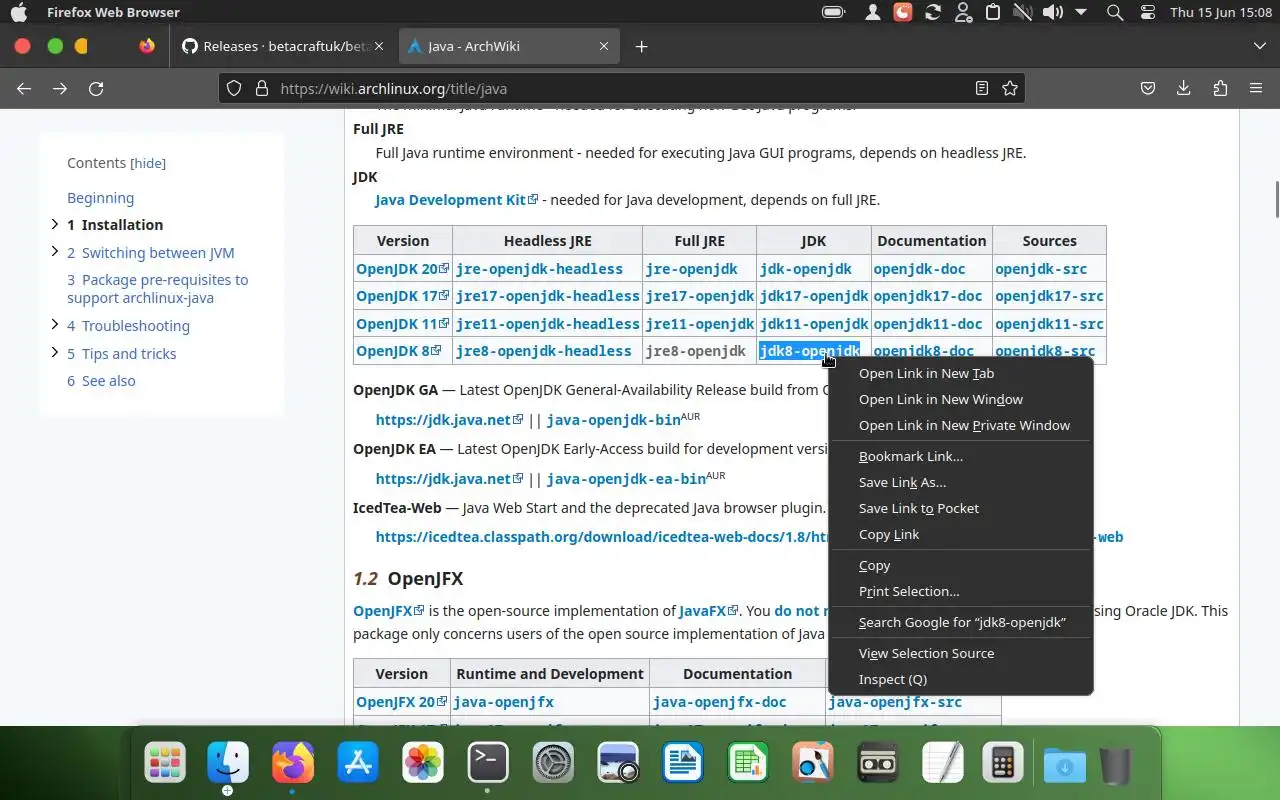Launch Terminal from the dock
Viewport: 1280px width, 800px height.
click(488, 764)
